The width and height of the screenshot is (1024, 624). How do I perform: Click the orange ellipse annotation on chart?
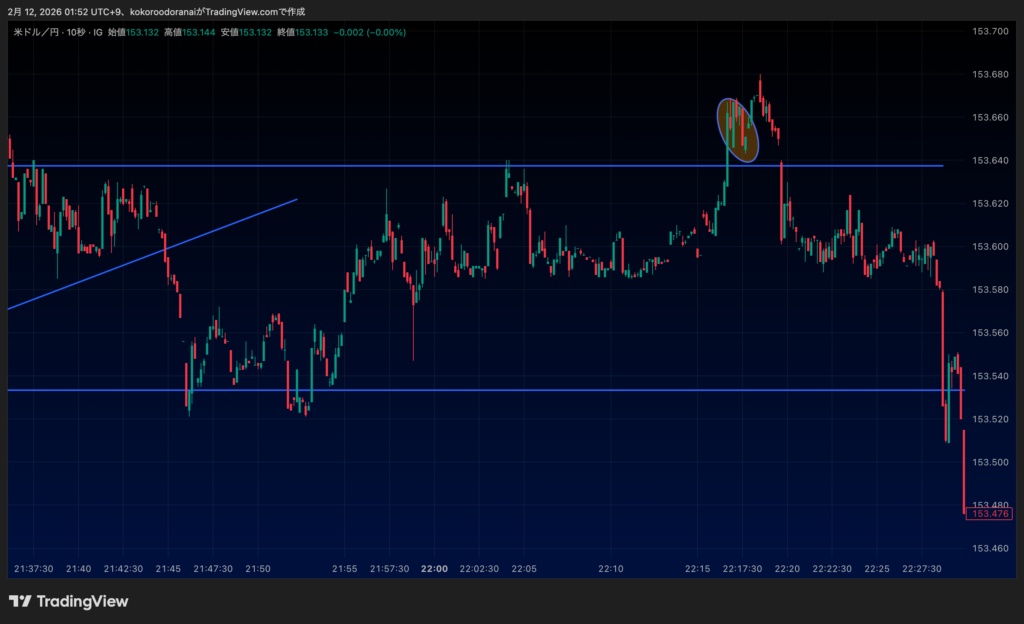coord(738,129)
